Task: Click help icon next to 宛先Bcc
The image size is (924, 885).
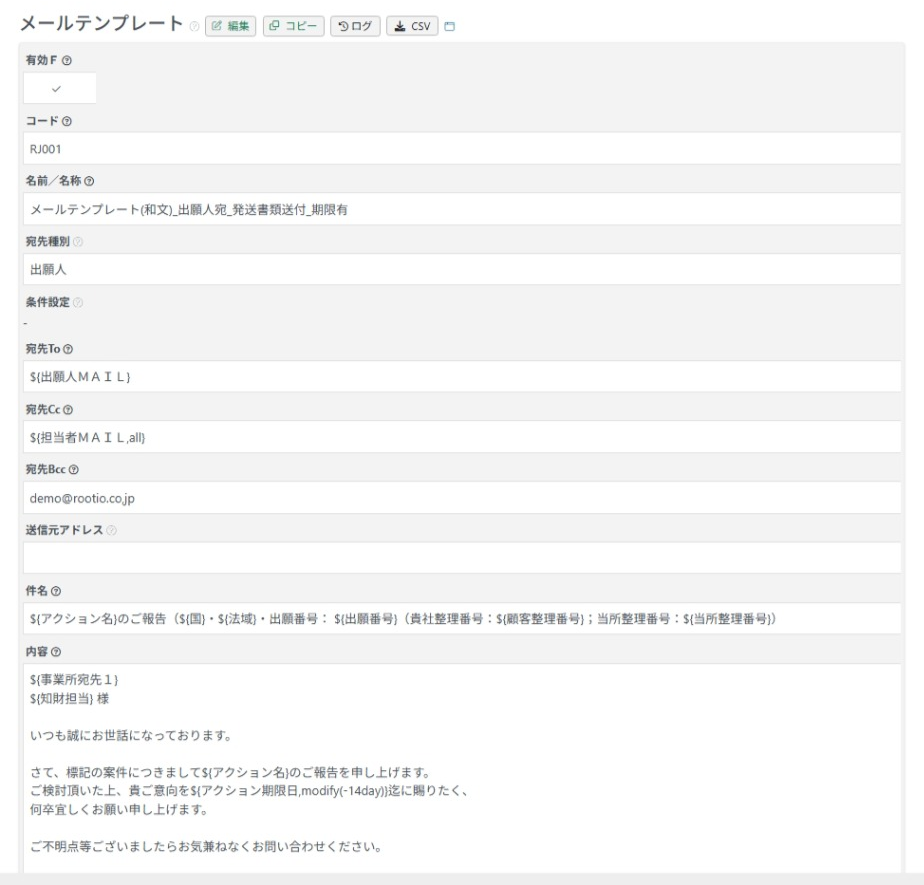Action: [x=72, y=469]
